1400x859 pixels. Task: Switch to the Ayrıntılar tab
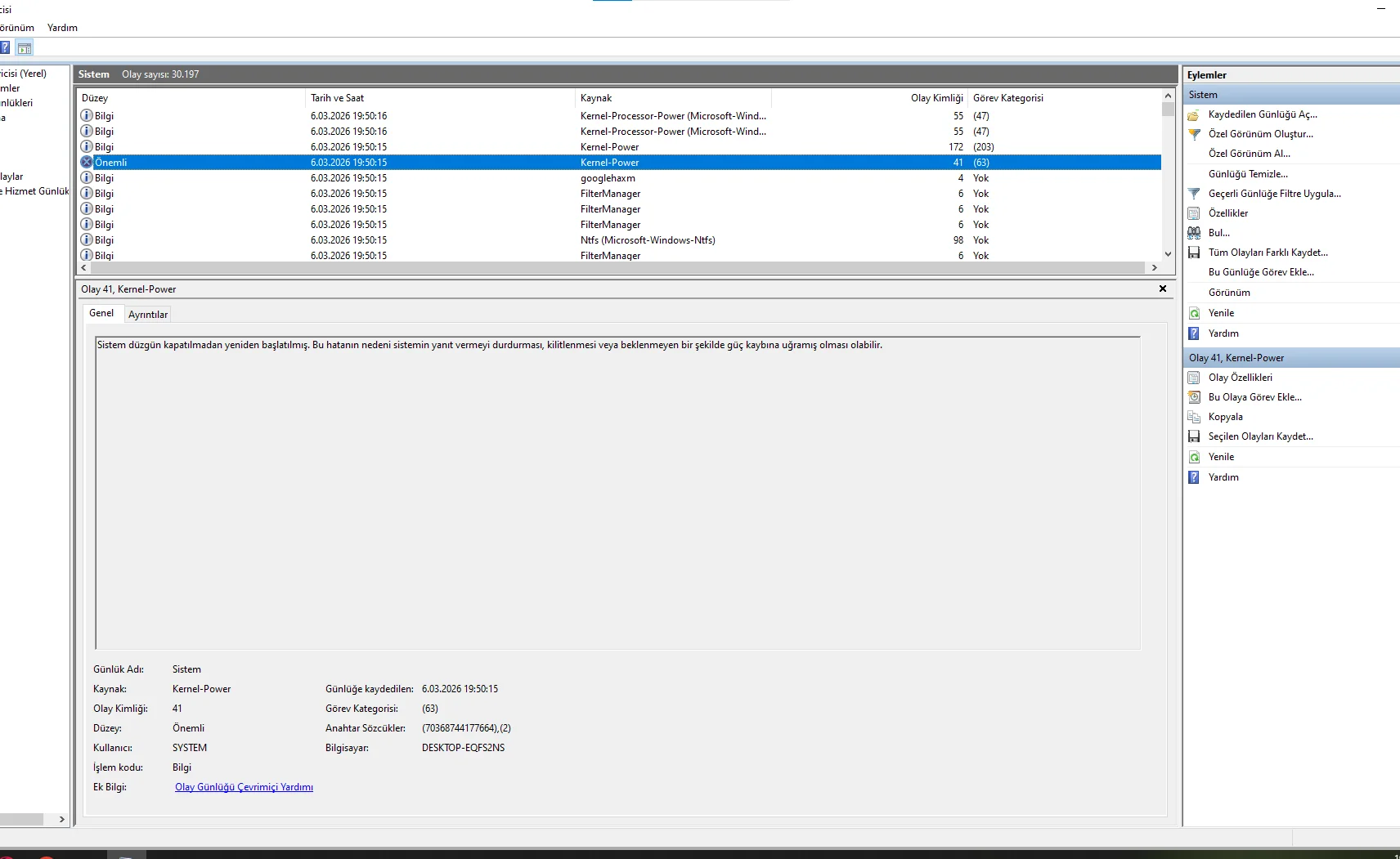148,315
